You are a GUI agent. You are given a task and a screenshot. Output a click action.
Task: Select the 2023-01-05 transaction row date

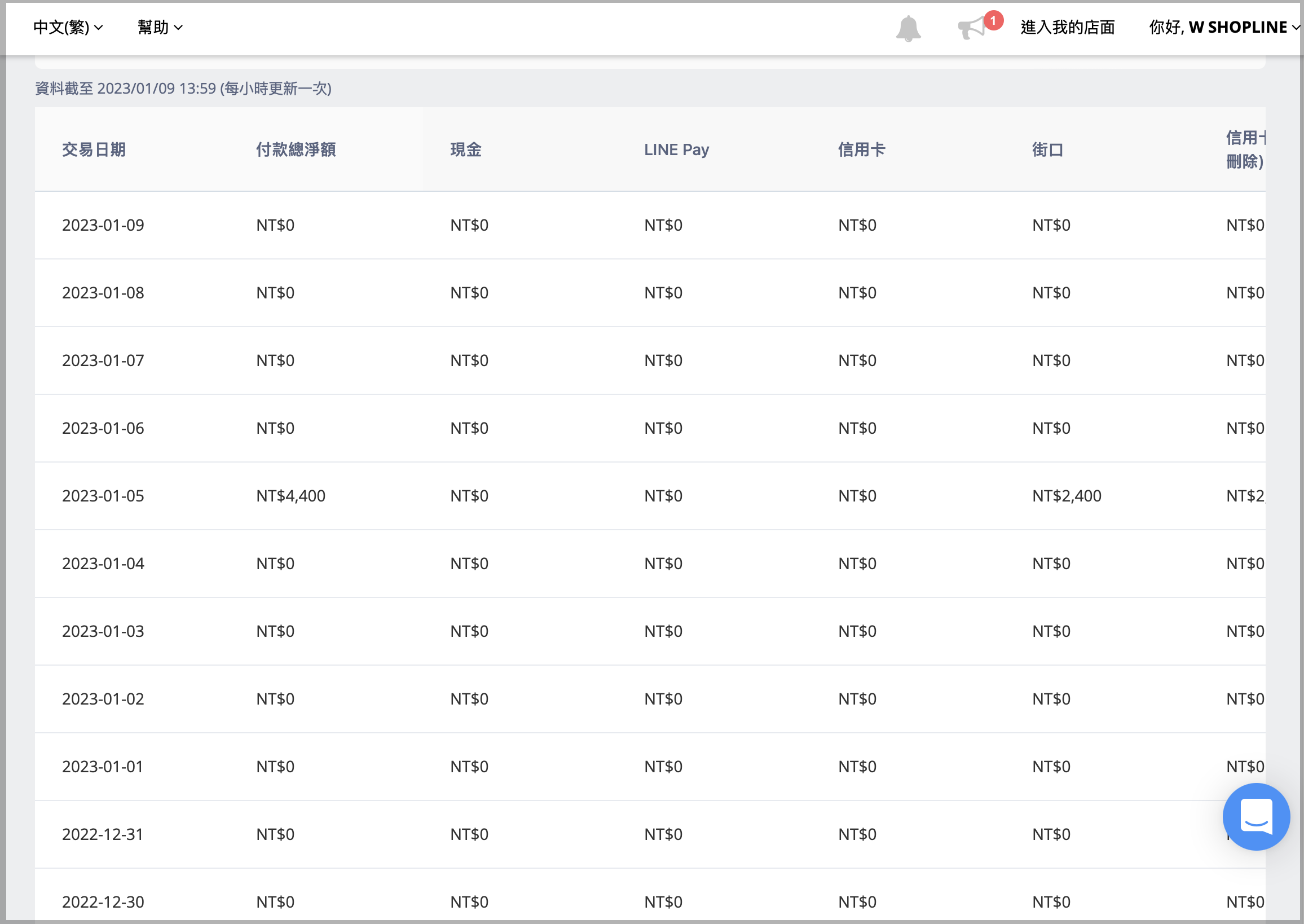click(103, 496)
